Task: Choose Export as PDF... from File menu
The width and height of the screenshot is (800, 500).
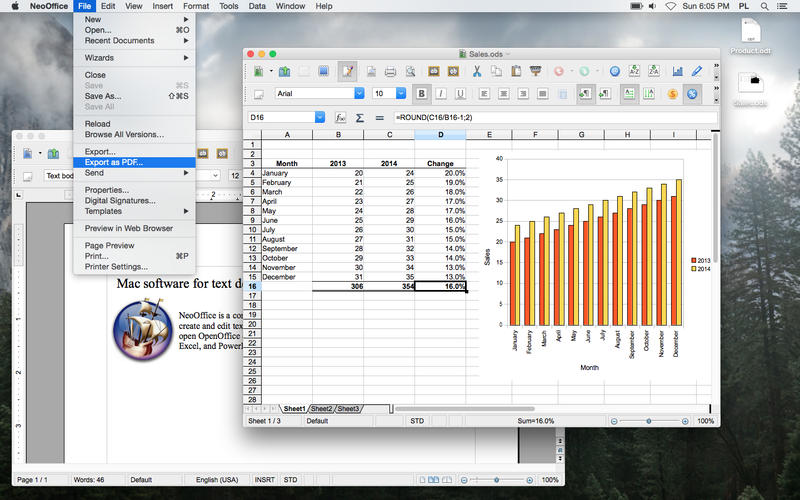Action: point(114,162)
